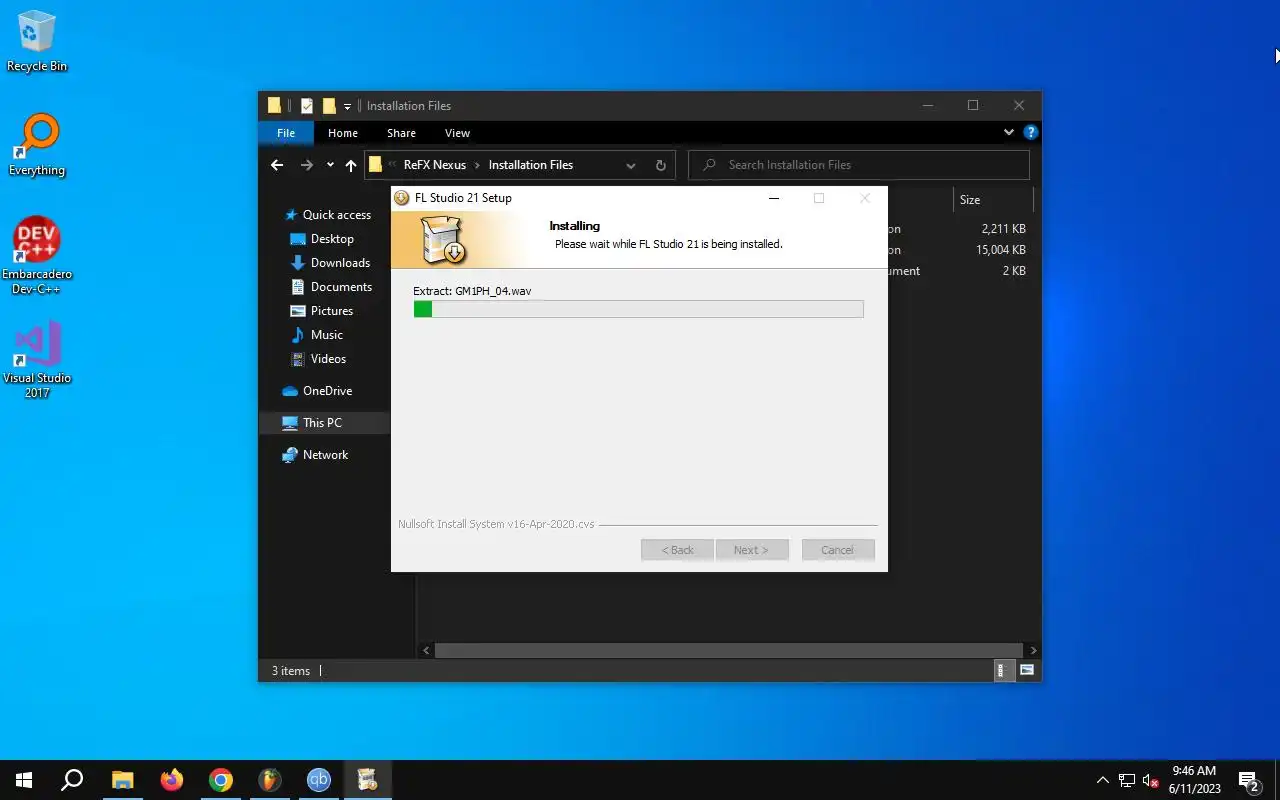Select Network in navigation pane
The width and height of the screenshot is (1280, 800).
pyautogui.click(x=325, y=455)
